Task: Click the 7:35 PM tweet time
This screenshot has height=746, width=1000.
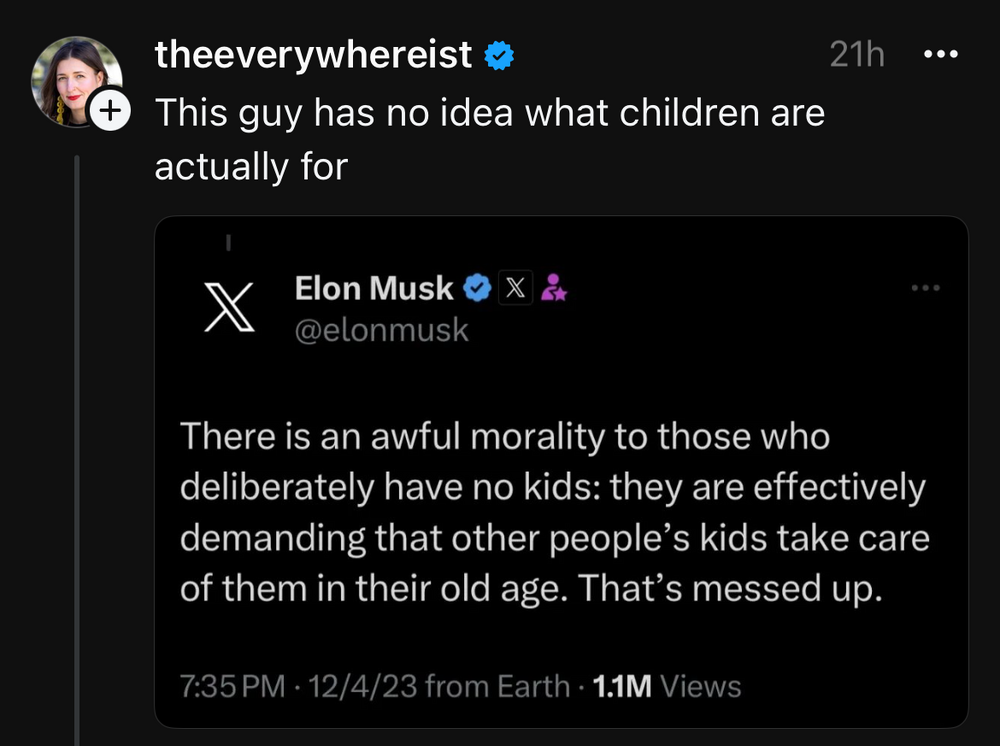Action: click(x=226, y=686)
